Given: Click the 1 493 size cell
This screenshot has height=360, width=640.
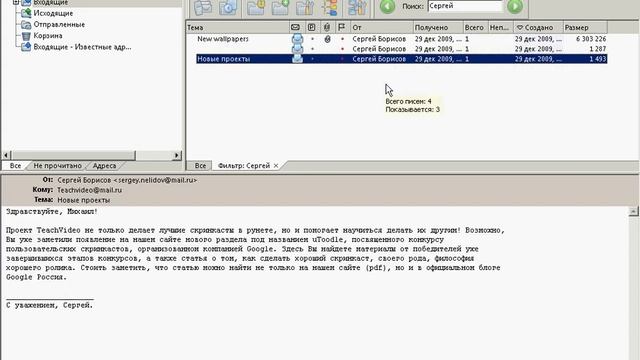Looking at the screenshot, I should (598, 59).
